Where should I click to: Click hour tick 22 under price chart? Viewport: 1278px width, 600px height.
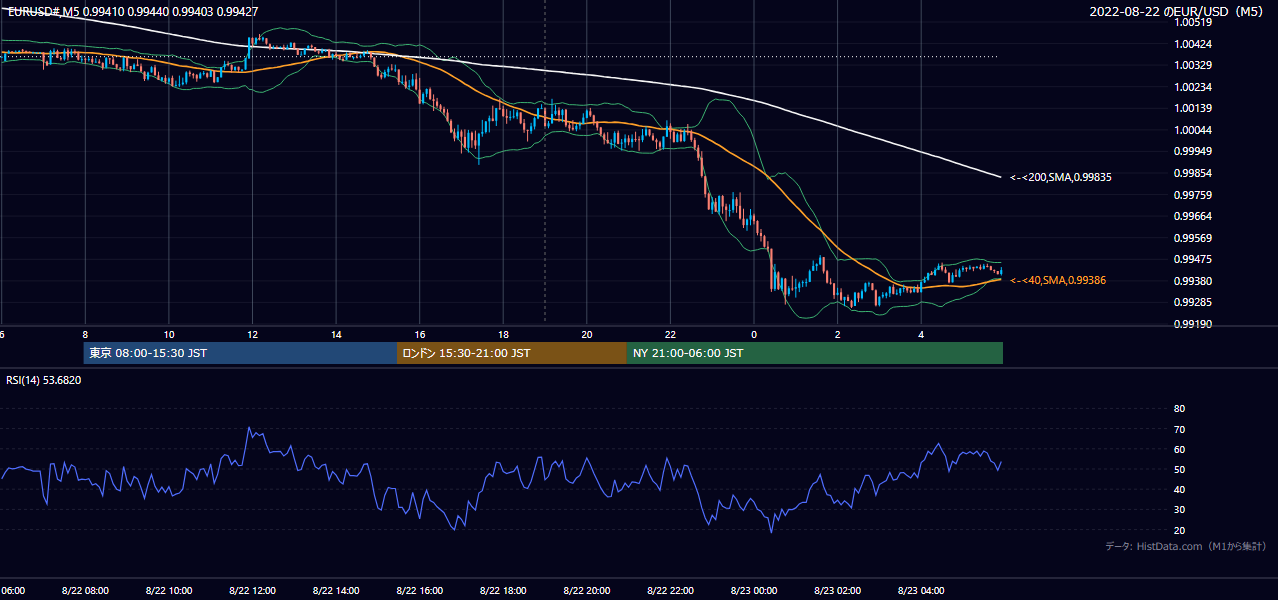(670, 334)
